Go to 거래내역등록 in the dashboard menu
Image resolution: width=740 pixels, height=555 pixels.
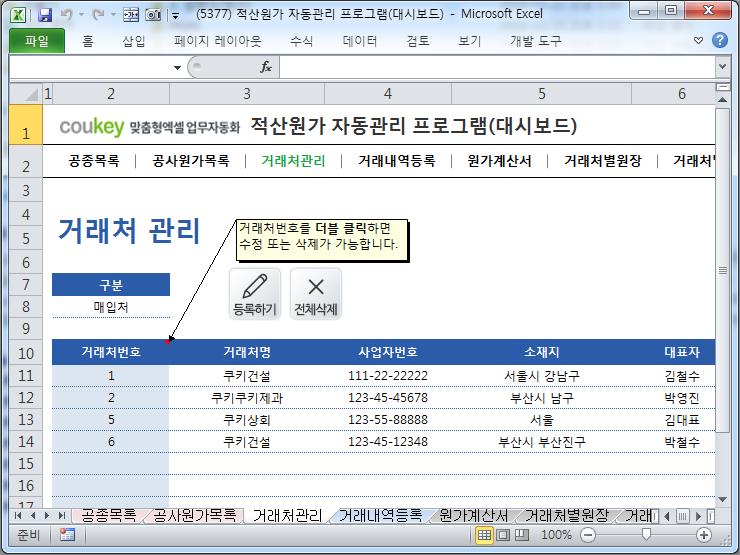pos(396,161)
